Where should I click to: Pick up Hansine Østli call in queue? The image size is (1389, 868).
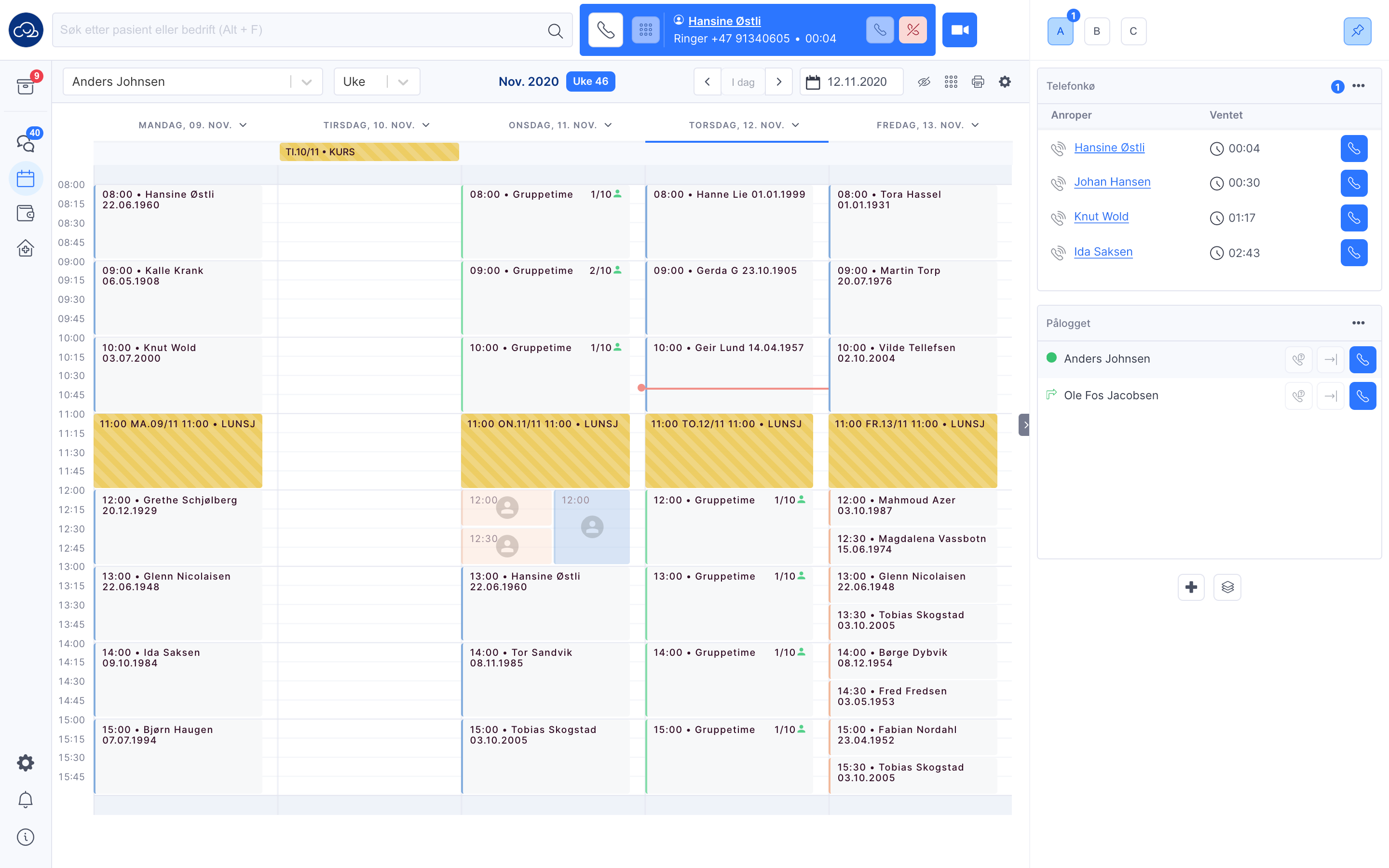(1354, 149)
